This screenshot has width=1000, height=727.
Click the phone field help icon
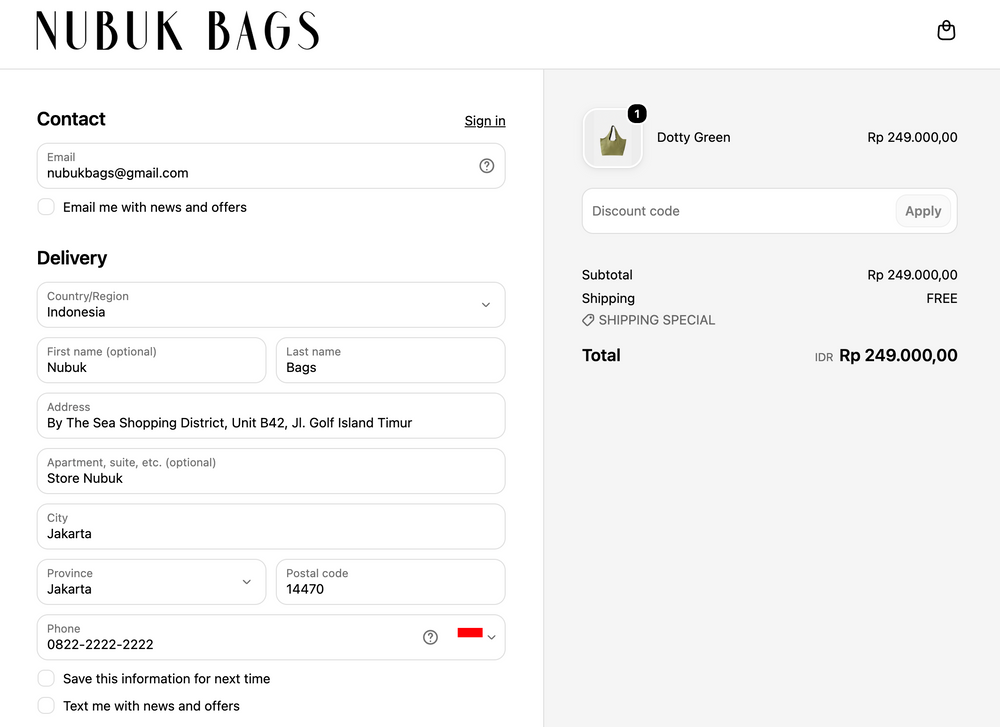click(x=430, y=637)
